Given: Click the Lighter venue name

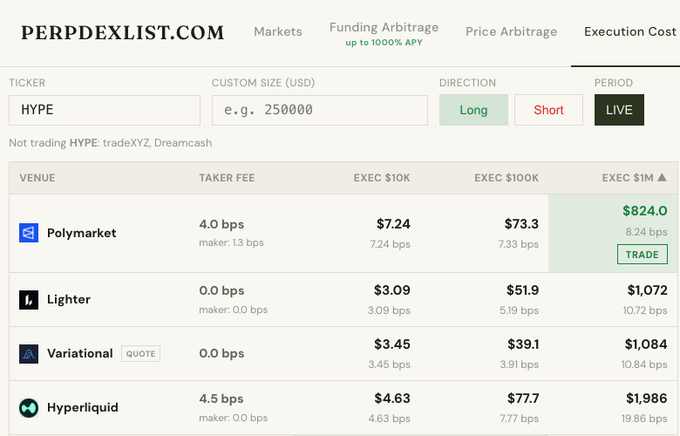Looking at the screenshot, I should click(69, 299).
